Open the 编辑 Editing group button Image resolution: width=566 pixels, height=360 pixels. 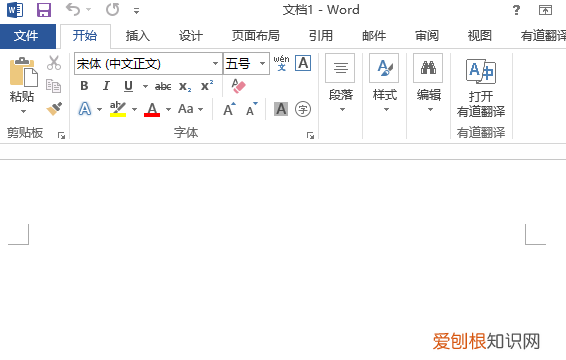[428, 84]
